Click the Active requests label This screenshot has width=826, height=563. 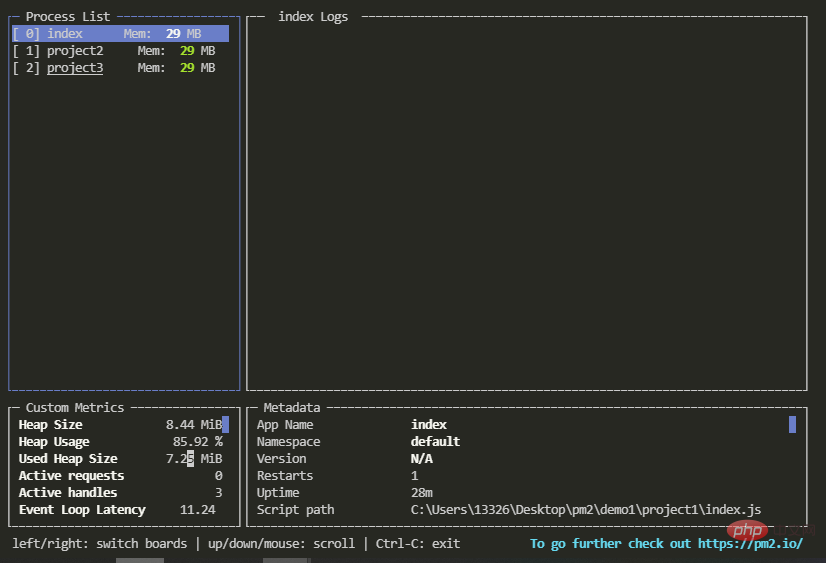click(72, 476)
